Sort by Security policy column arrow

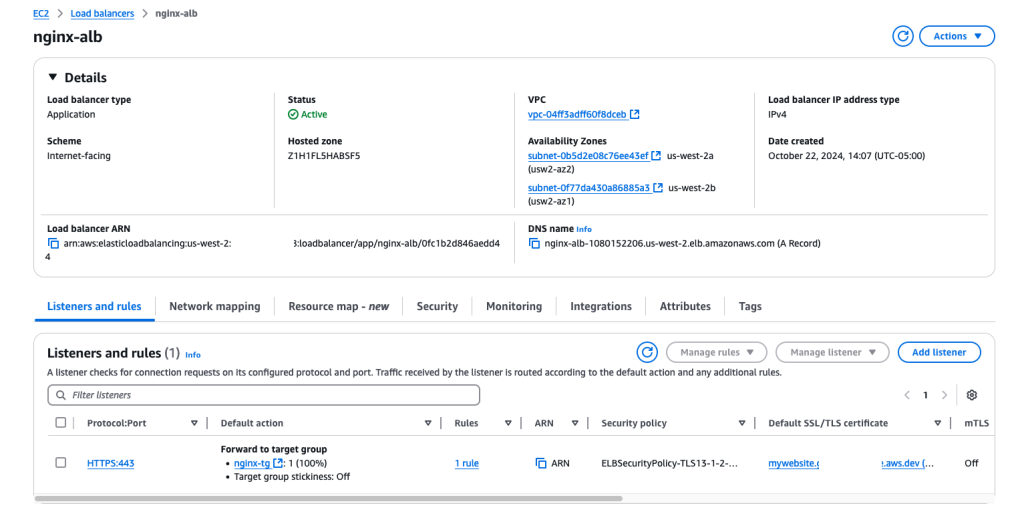click(x=742, y=423)
